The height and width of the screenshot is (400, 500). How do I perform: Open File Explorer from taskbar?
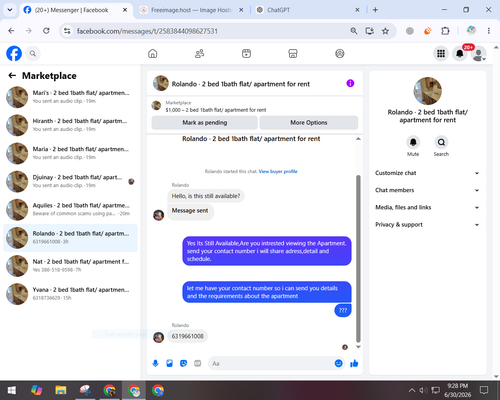[61, 390]
